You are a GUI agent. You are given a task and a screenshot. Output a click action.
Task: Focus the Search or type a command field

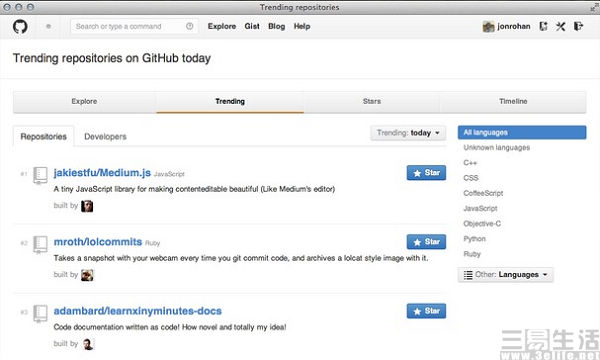(134, 26)
